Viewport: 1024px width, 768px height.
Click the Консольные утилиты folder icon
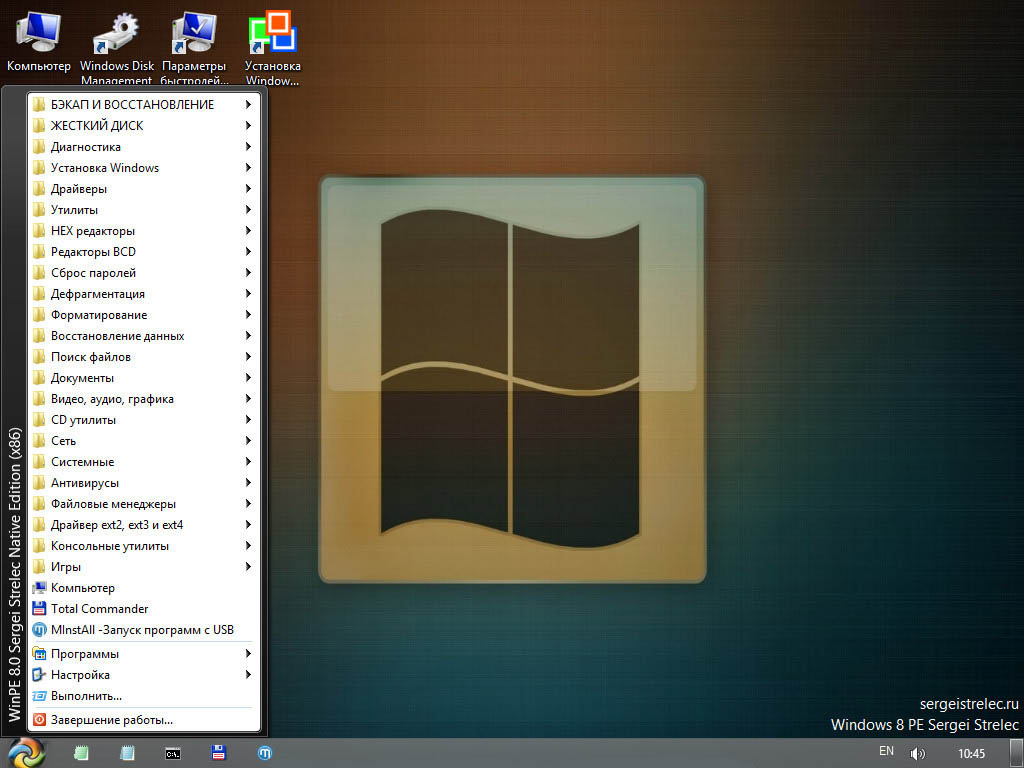[x=39, y=546]
